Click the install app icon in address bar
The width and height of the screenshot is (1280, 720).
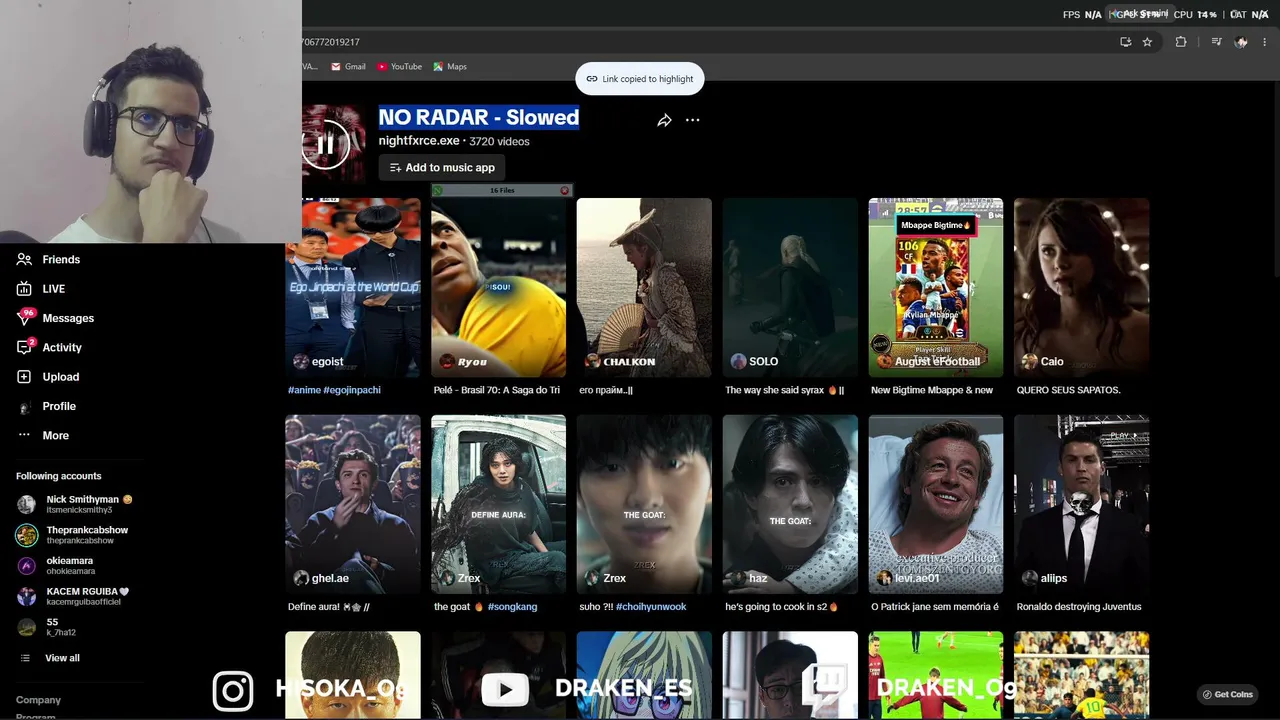coord(1125,42)
